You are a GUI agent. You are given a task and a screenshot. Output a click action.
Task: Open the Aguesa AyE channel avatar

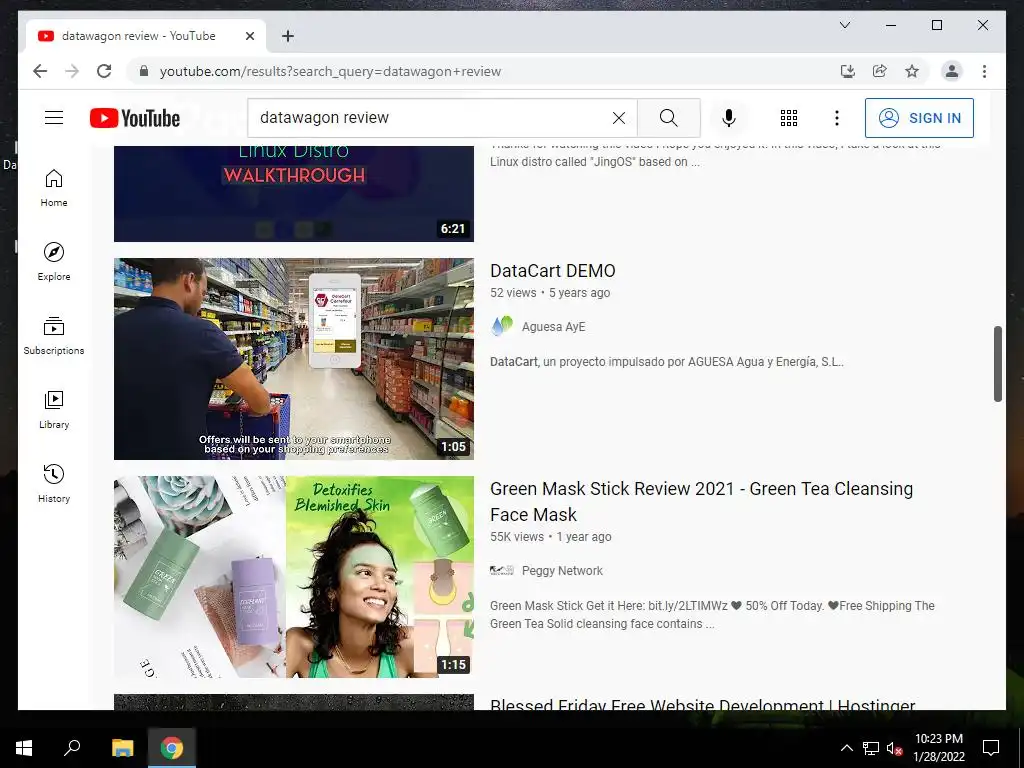coord(502,327)
